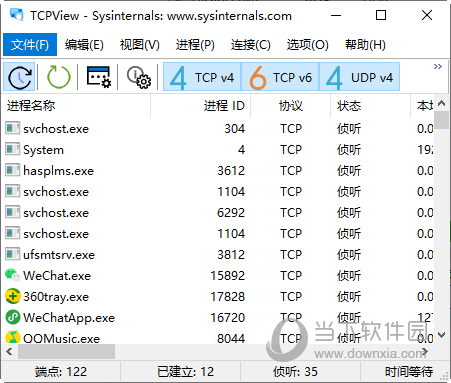451x383 pixels.
Task: Click the auto-refresh clock icon
Action: 19,77
